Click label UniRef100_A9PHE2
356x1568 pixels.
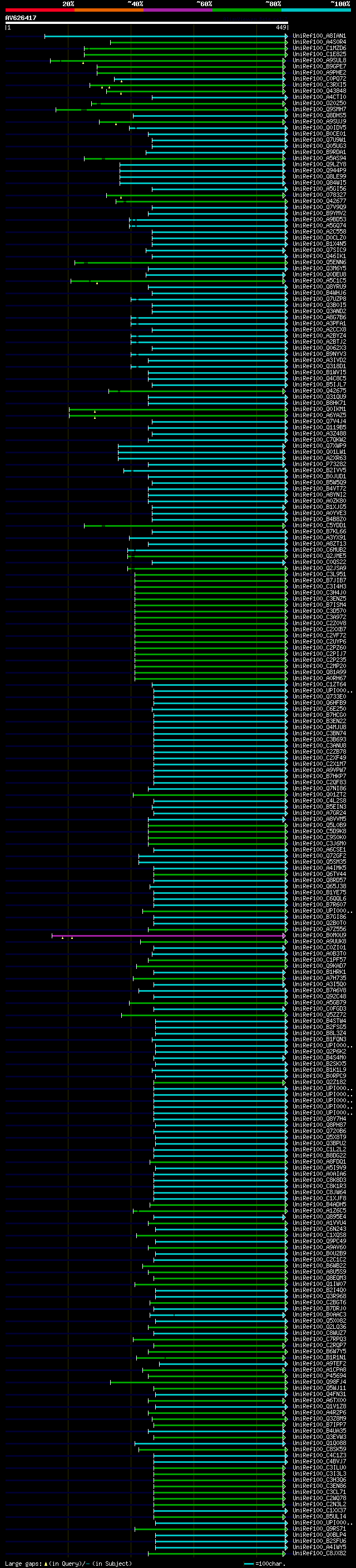click(x=319, y=72)
